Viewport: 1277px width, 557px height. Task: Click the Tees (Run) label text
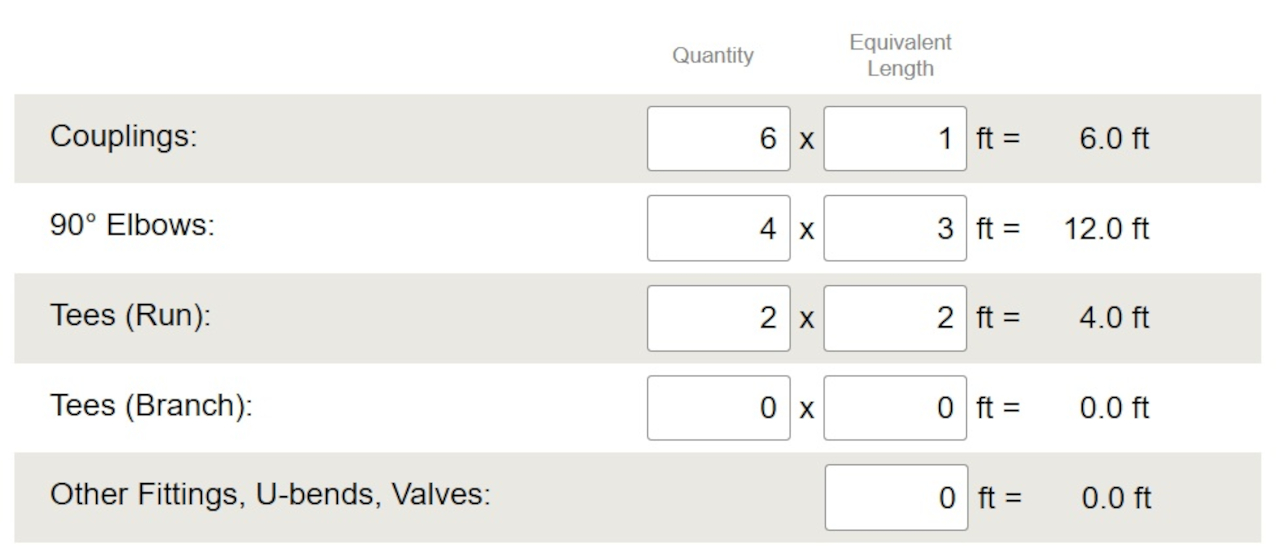click(x=132, y=317)
